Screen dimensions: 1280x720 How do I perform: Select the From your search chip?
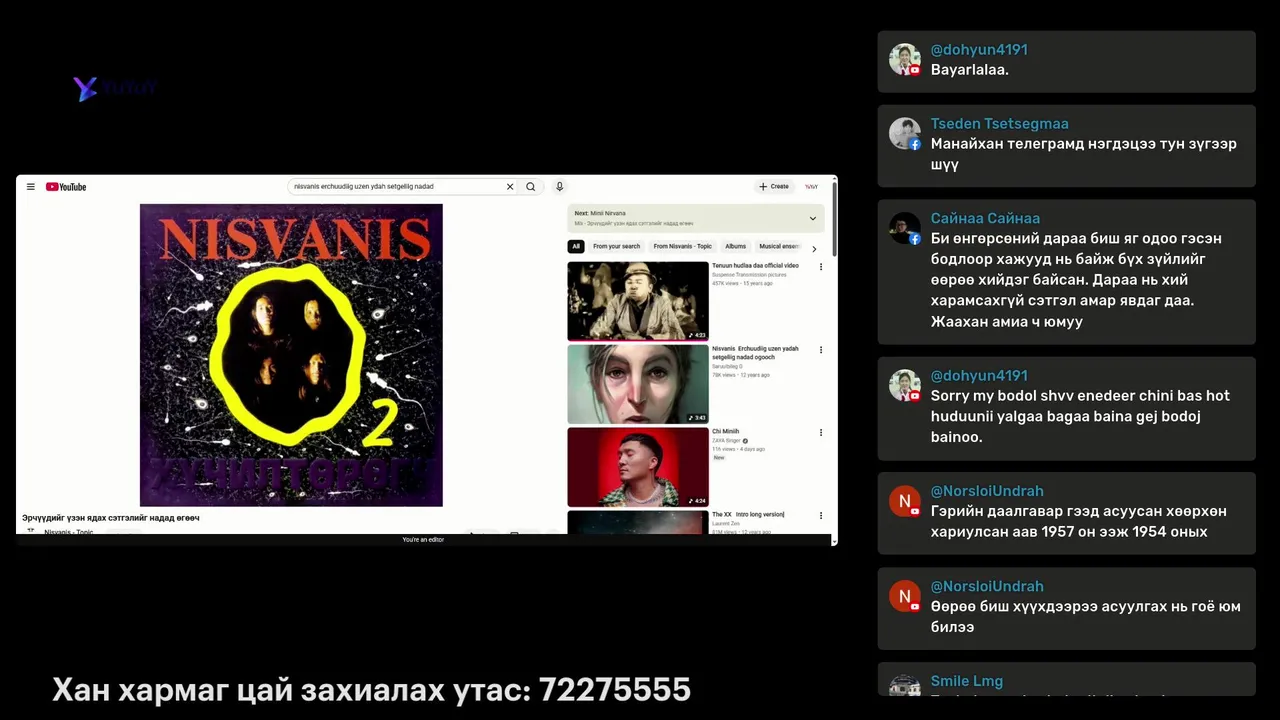click(616, 246)
